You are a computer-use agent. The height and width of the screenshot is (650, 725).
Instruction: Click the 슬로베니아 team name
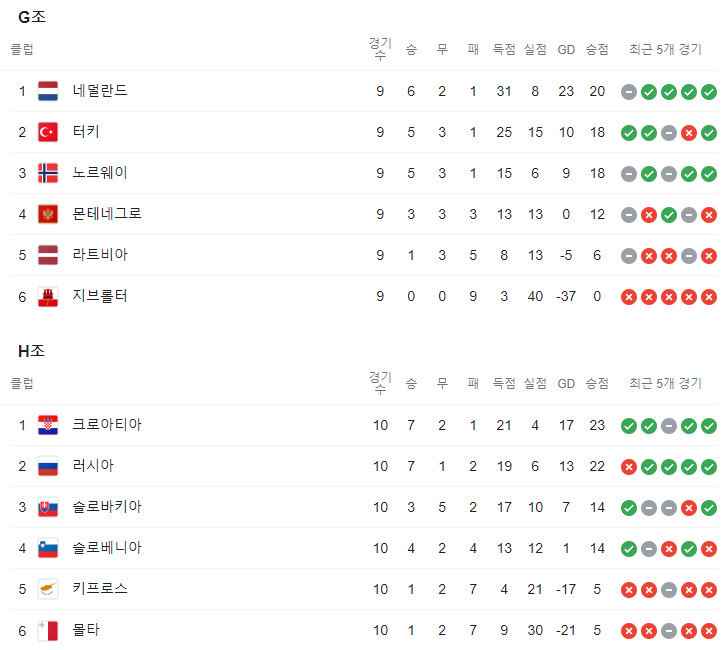(107, 548)
